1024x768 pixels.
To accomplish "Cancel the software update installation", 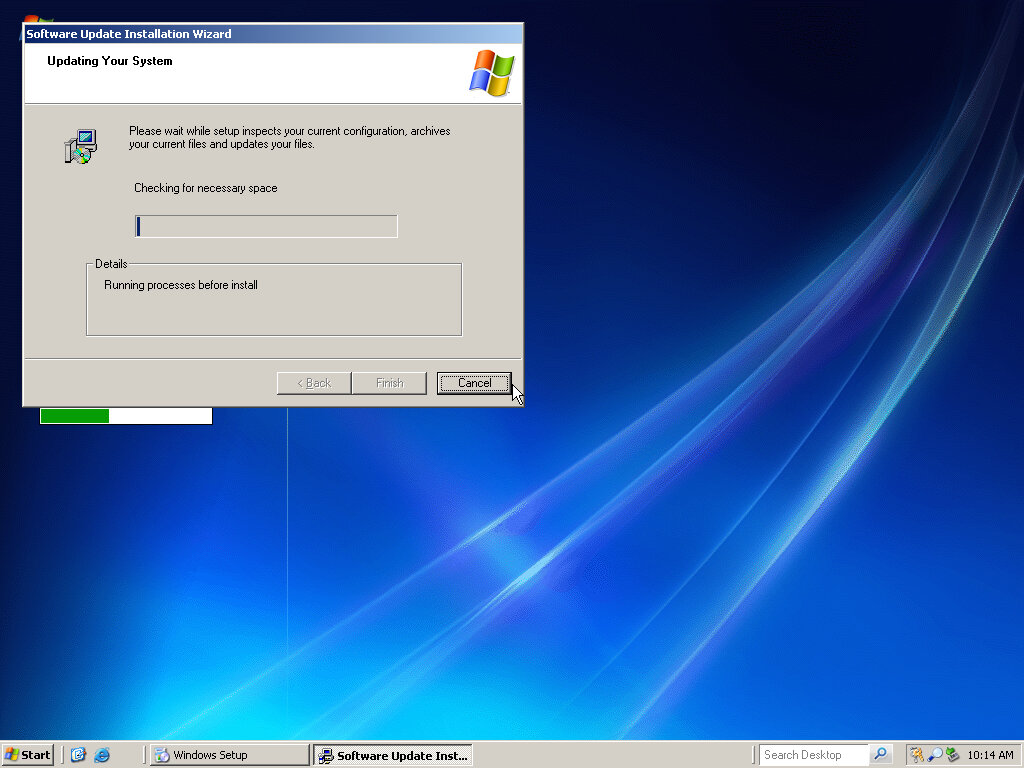I will click(474, 383).
